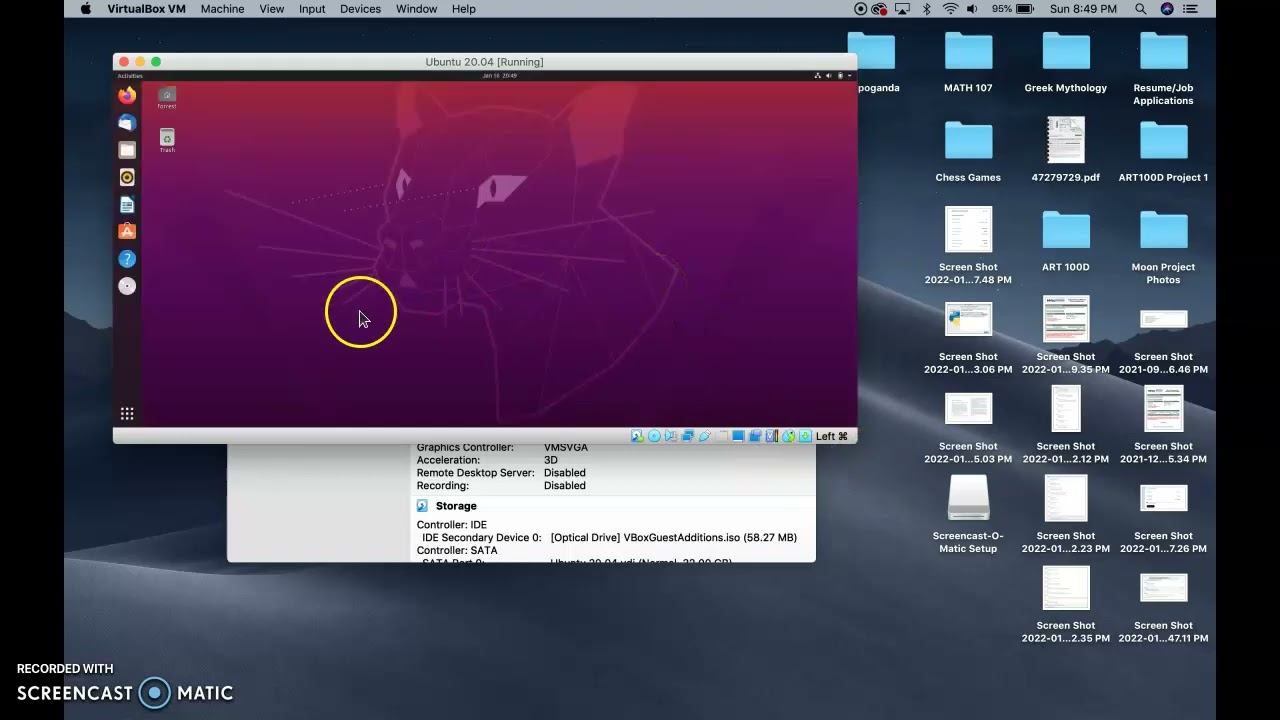
Task: Click the hard disk activity indicator in VM status bar
Action: pos(637,436)
